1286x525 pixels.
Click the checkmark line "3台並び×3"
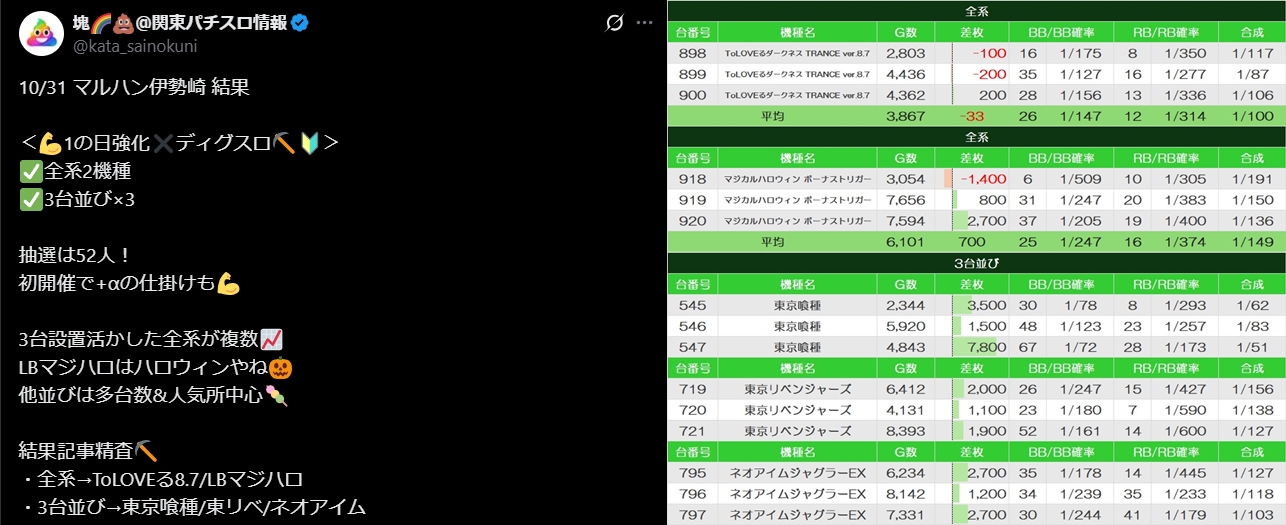[x=76, y=199]
